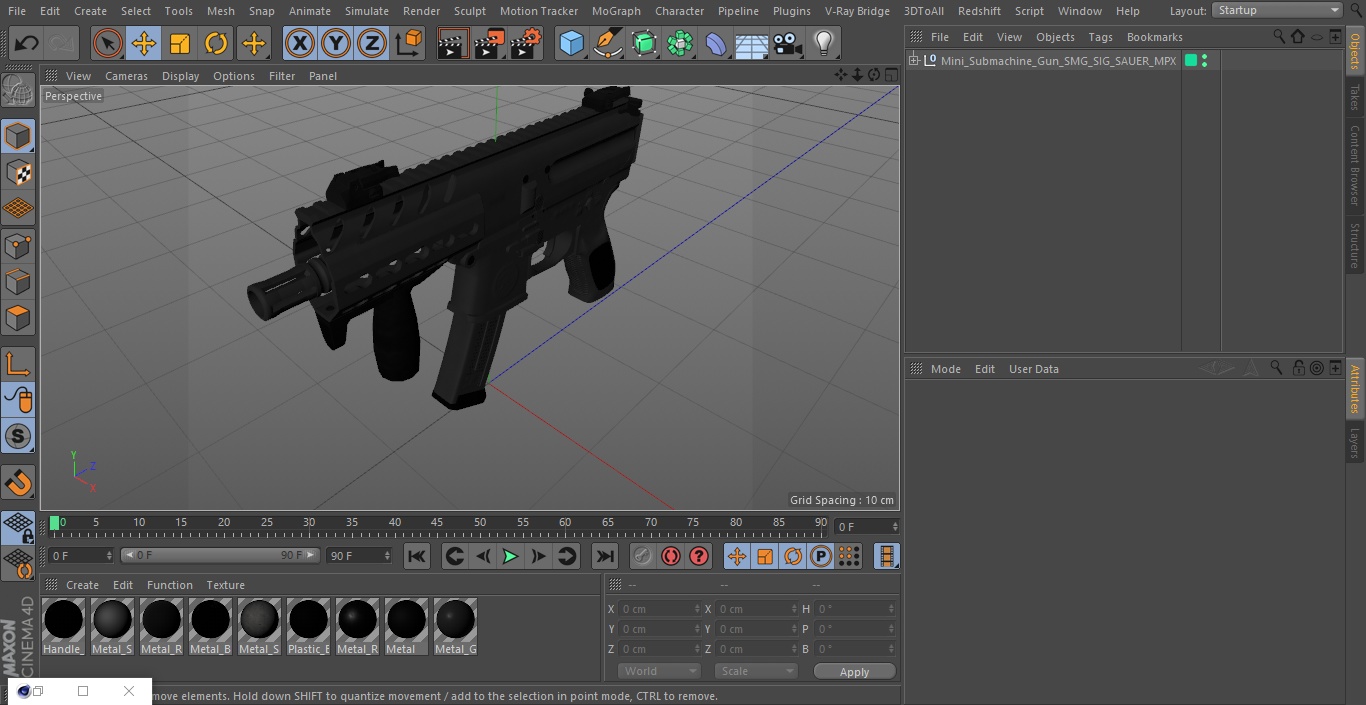The image size is (1366, 705).
Task: Toggle the gun object's visibility dots
Action: tap(1204, 61)
